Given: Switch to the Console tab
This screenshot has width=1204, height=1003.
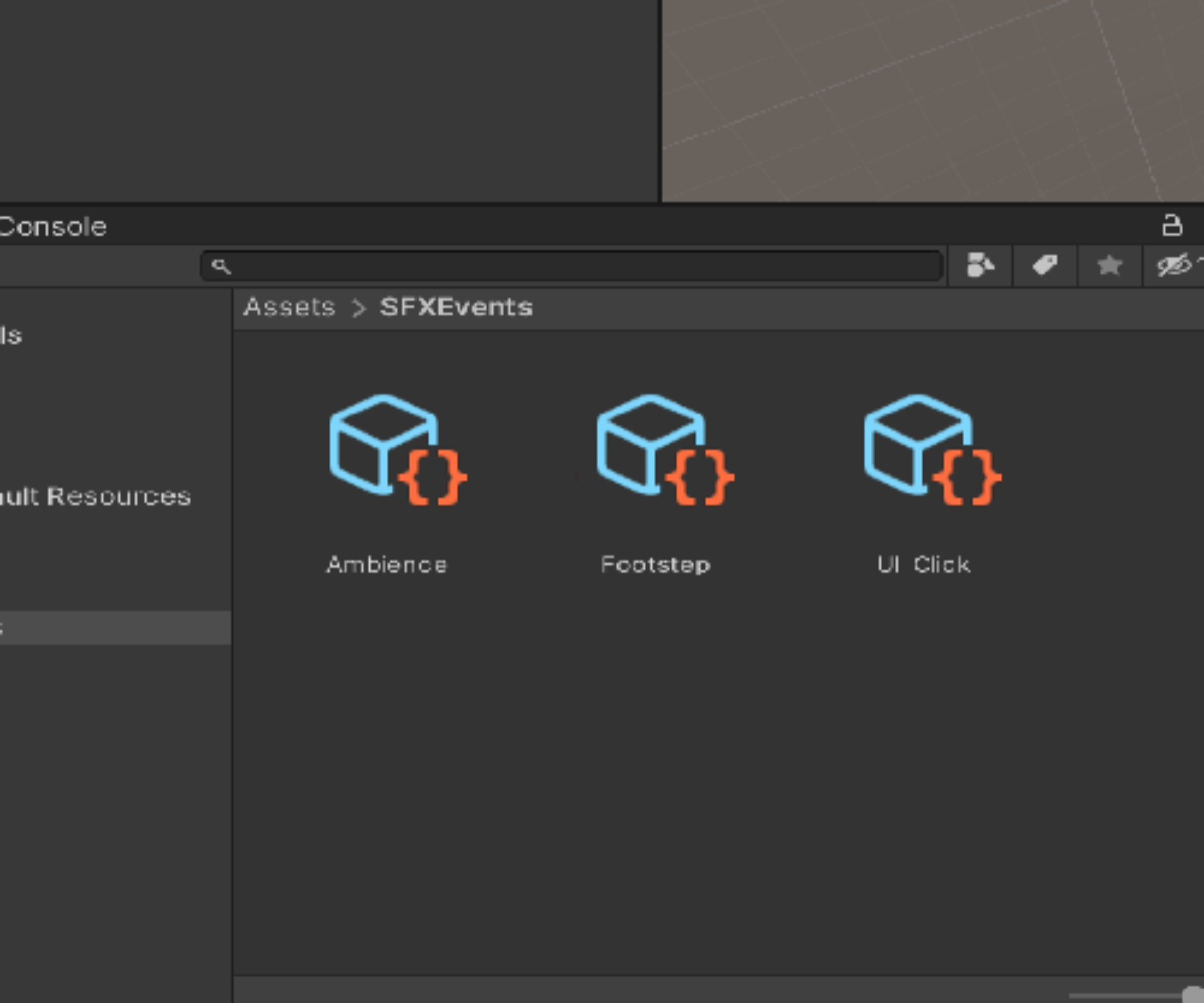Looking at the screenshot, I should pos(53,227).
